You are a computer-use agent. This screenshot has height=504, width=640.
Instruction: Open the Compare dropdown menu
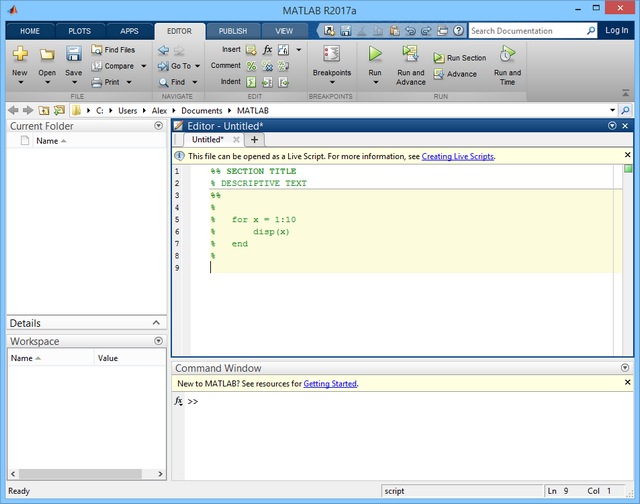(x=143, y=66)
